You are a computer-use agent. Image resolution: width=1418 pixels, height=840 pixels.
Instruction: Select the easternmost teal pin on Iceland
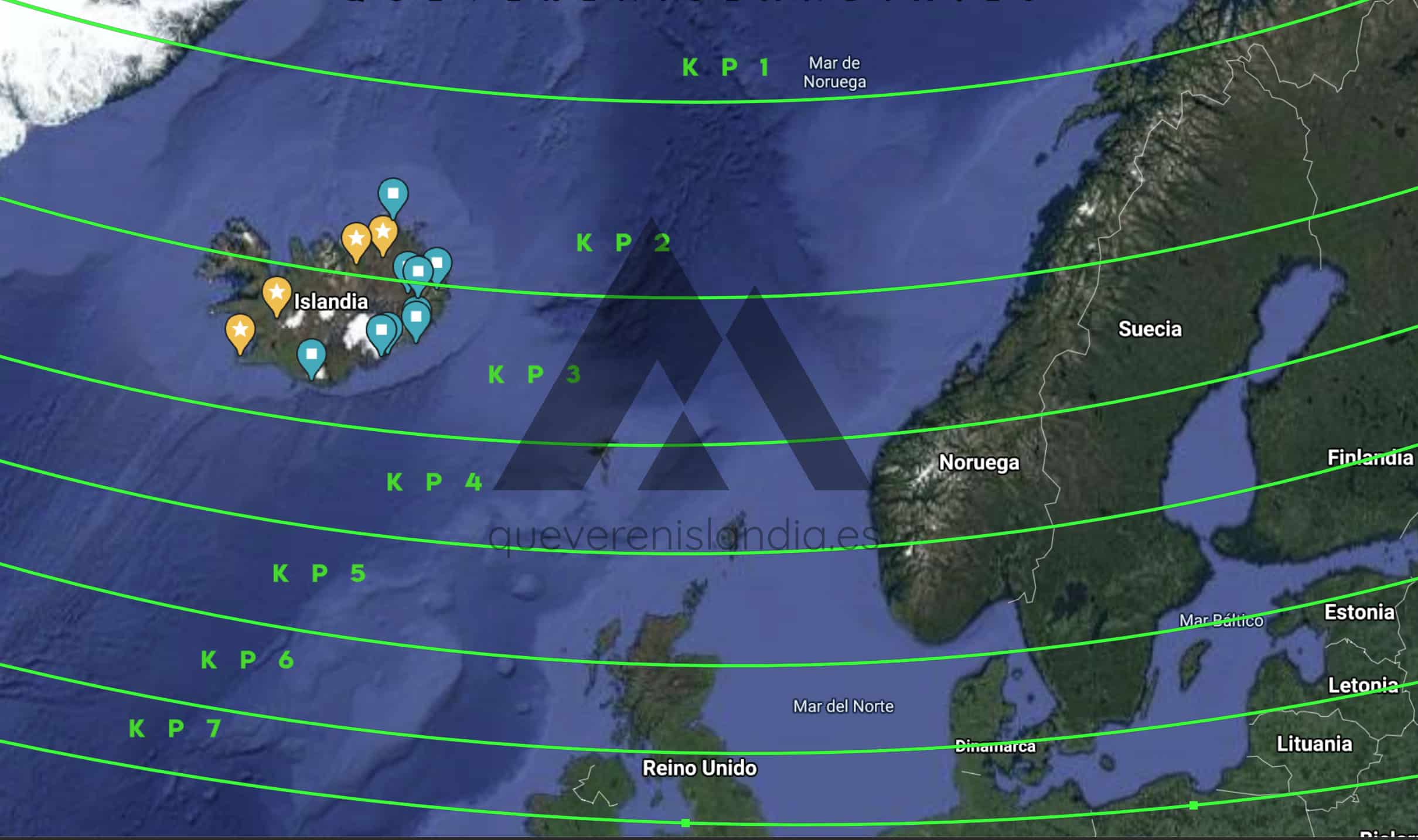coord(438,264)
